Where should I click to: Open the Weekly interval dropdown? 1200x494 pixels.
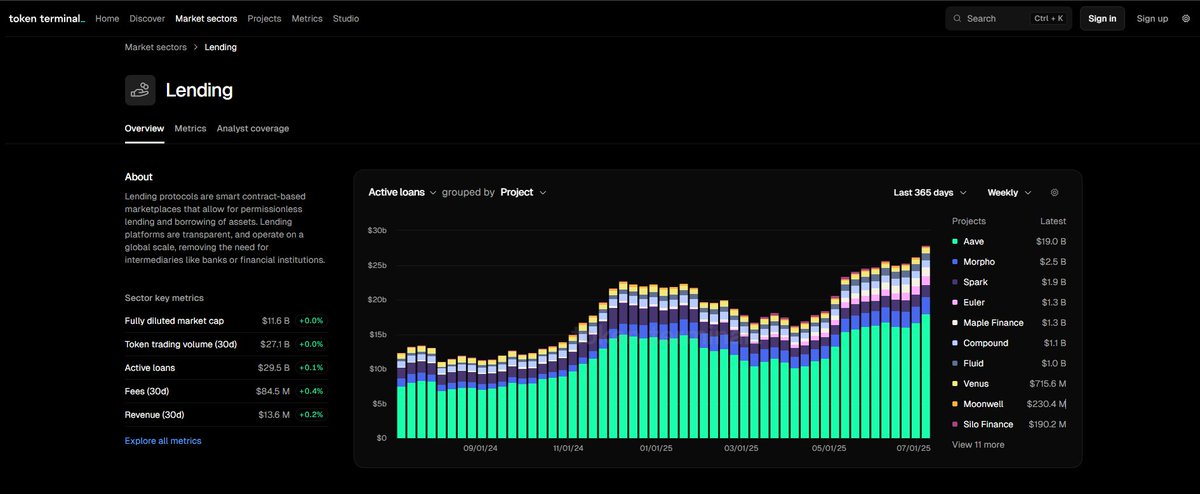(x=1008, y=192)
